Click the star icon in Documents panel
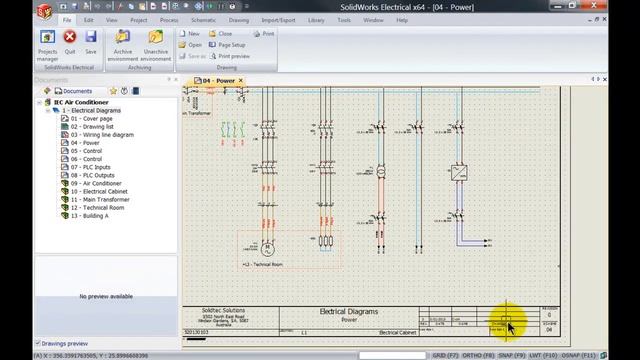 (x=113, y=91)
